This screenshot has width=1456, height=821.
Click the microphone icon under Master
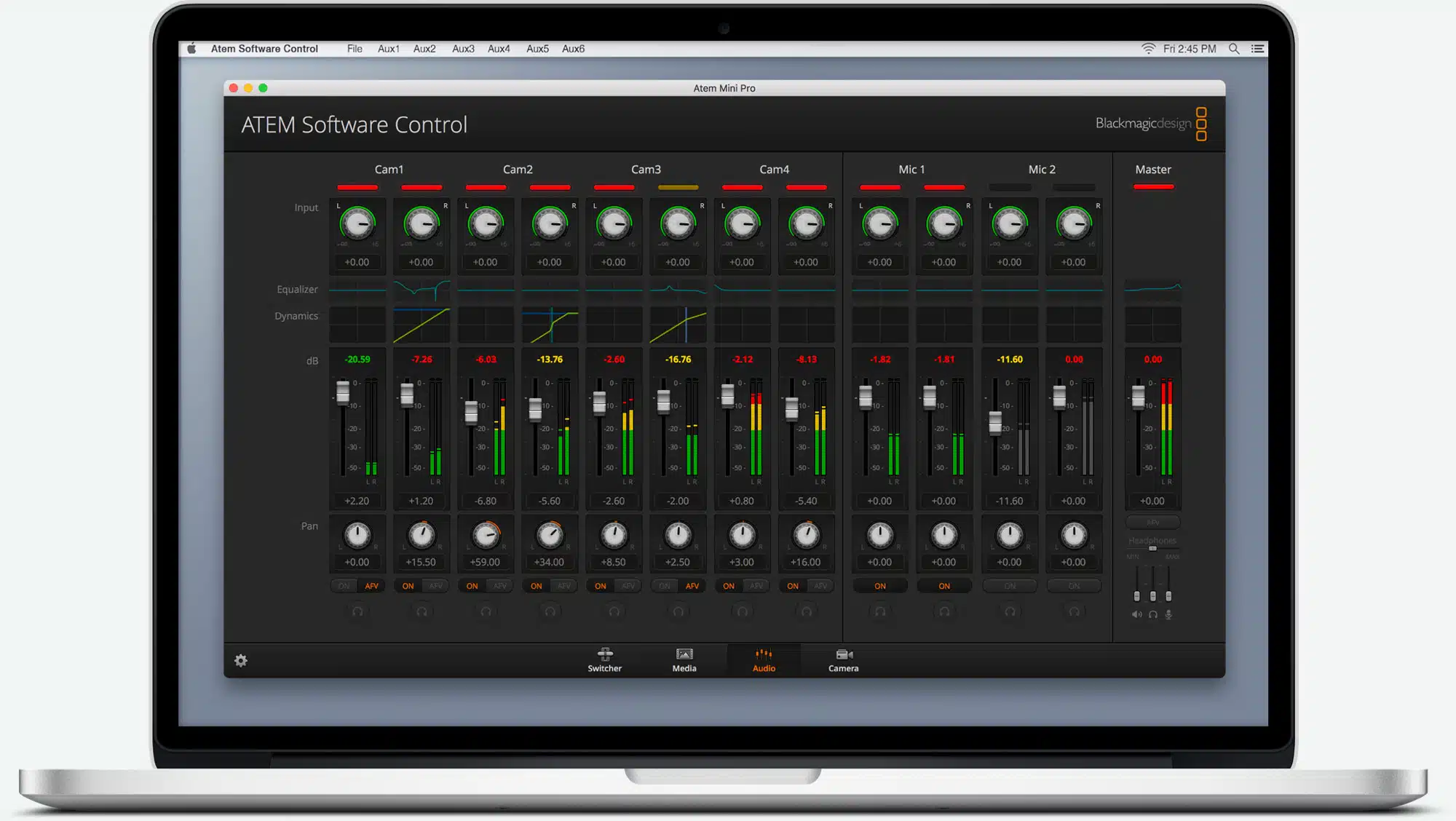pos(1168,614)
